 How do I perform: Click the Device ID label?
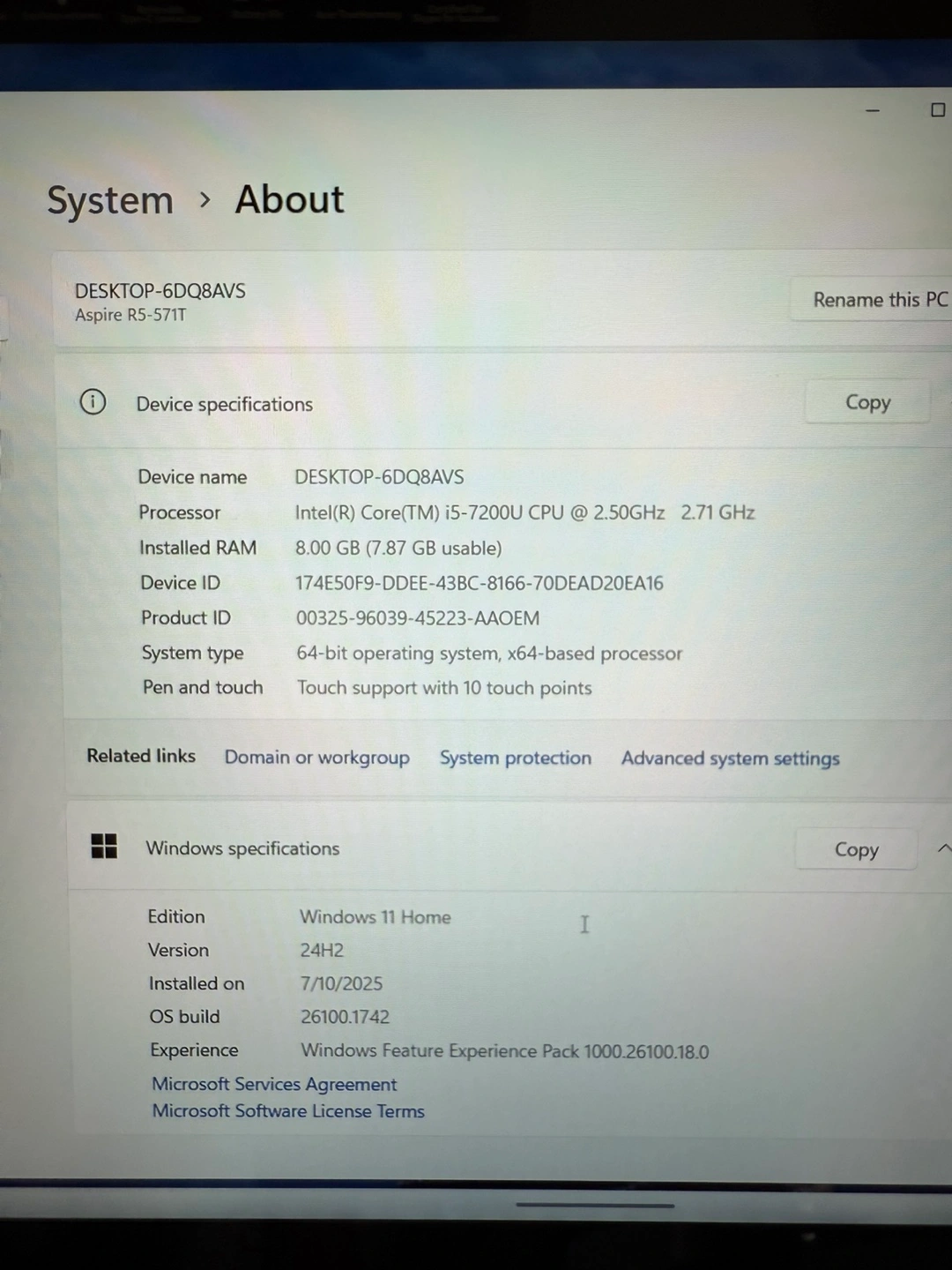[x=180, y=583]
